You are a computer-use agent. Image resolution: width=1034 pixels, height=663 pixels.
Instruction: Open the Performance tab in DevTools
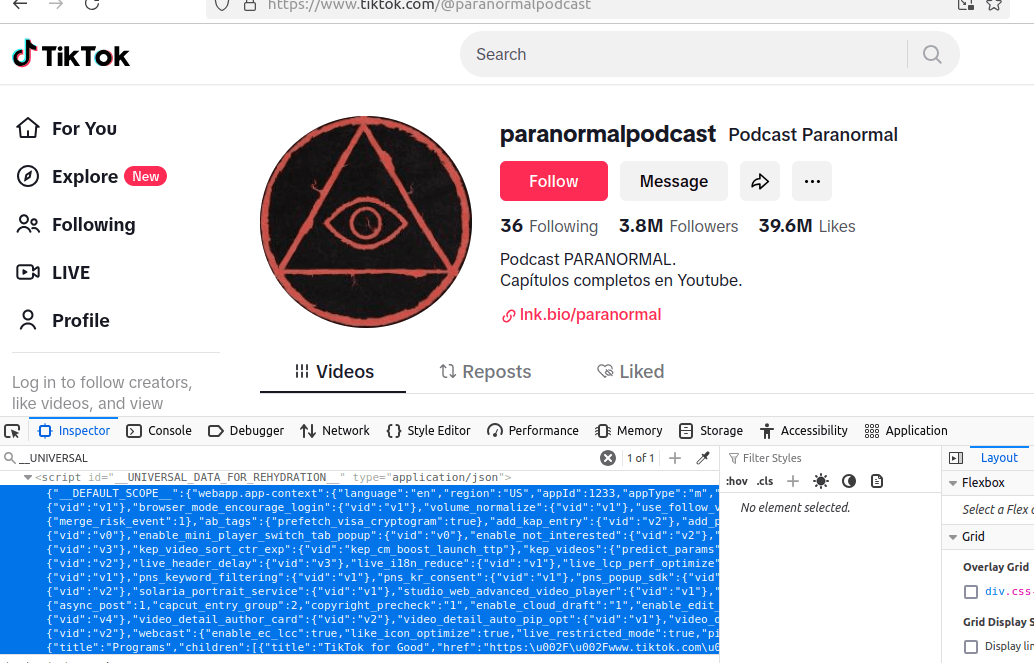533,431
